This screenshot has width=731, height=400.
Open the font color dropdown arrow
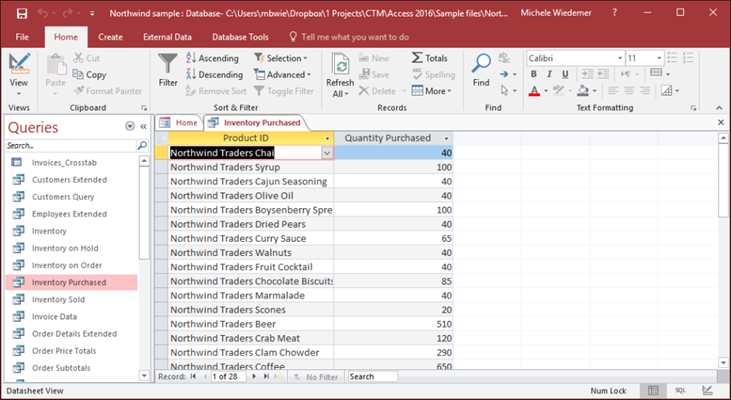(x=546, y=91)
